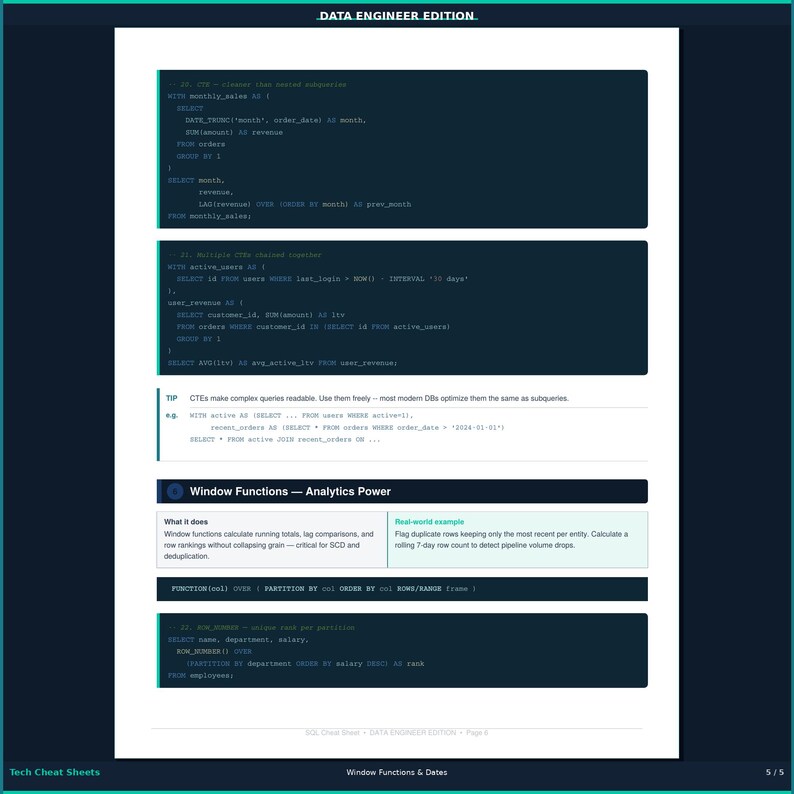Click the tip sentence 'CTEs make complex queries readable'
794x794 pixels.
click(379, 399)
